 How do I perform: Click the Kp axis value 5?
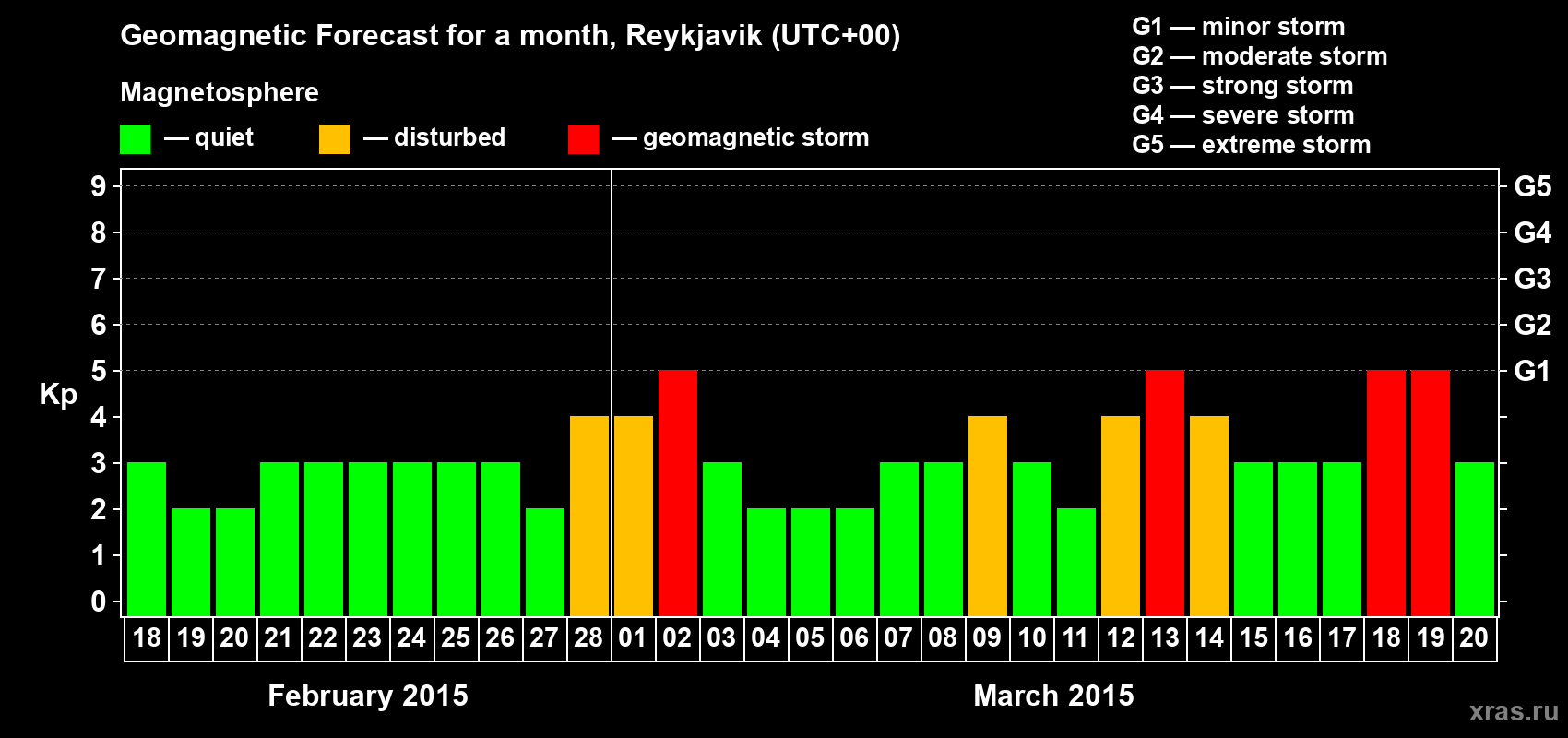(99, 371)
